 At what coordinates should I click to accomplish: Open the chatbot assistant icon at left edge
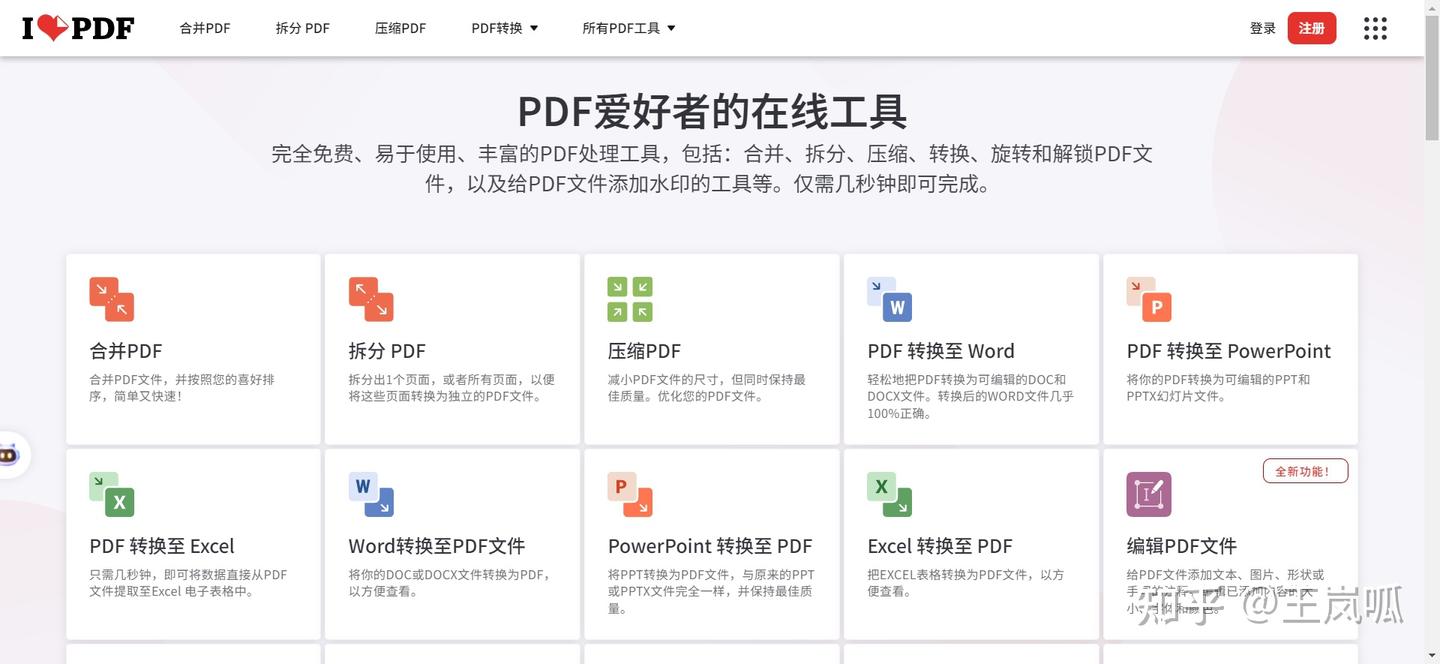(x=10, y=455)
